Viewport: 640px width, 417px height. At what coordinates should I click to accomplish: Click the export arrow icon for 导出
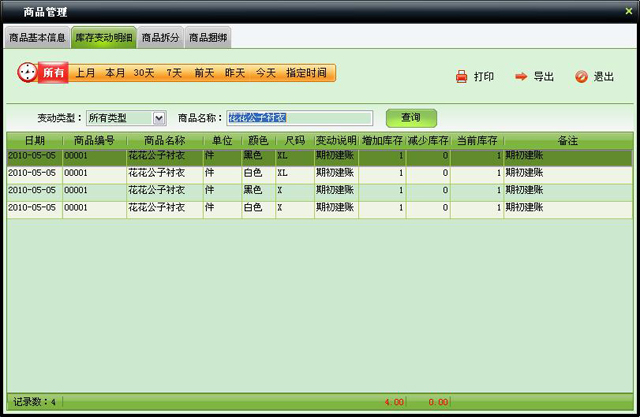coord(521,77)
